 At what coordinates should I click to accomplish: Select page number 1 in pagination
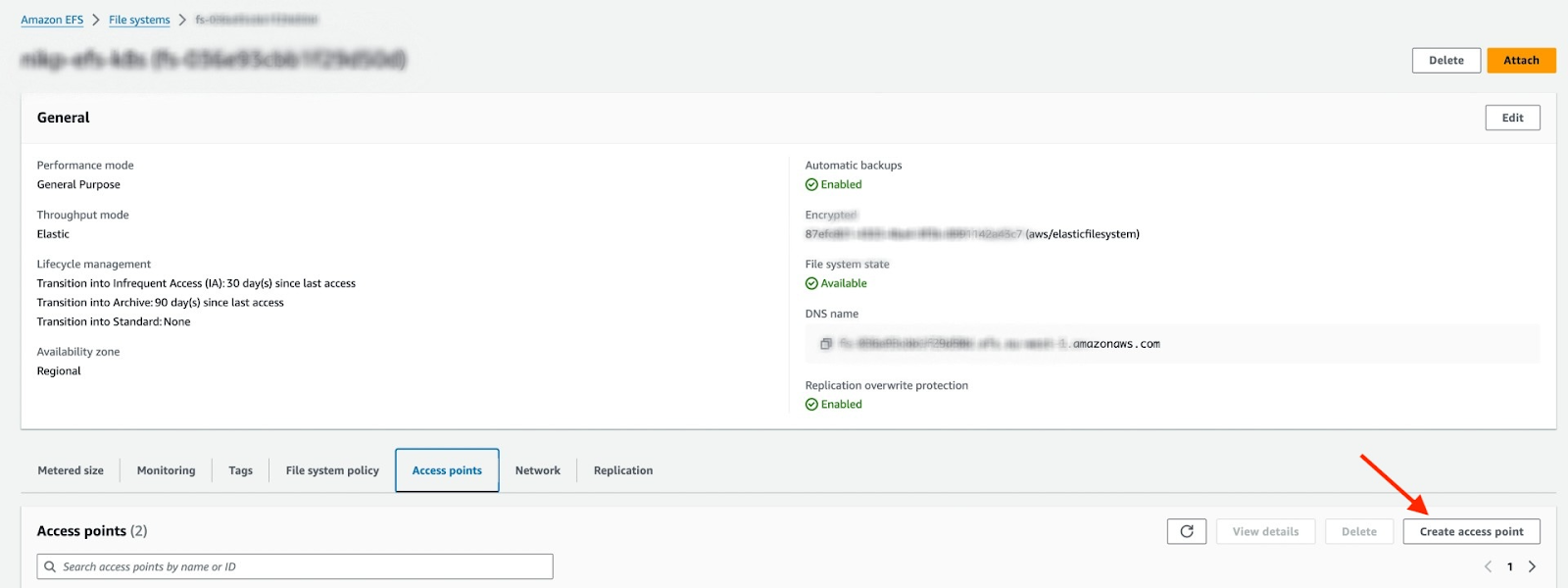pos(1510,566)
